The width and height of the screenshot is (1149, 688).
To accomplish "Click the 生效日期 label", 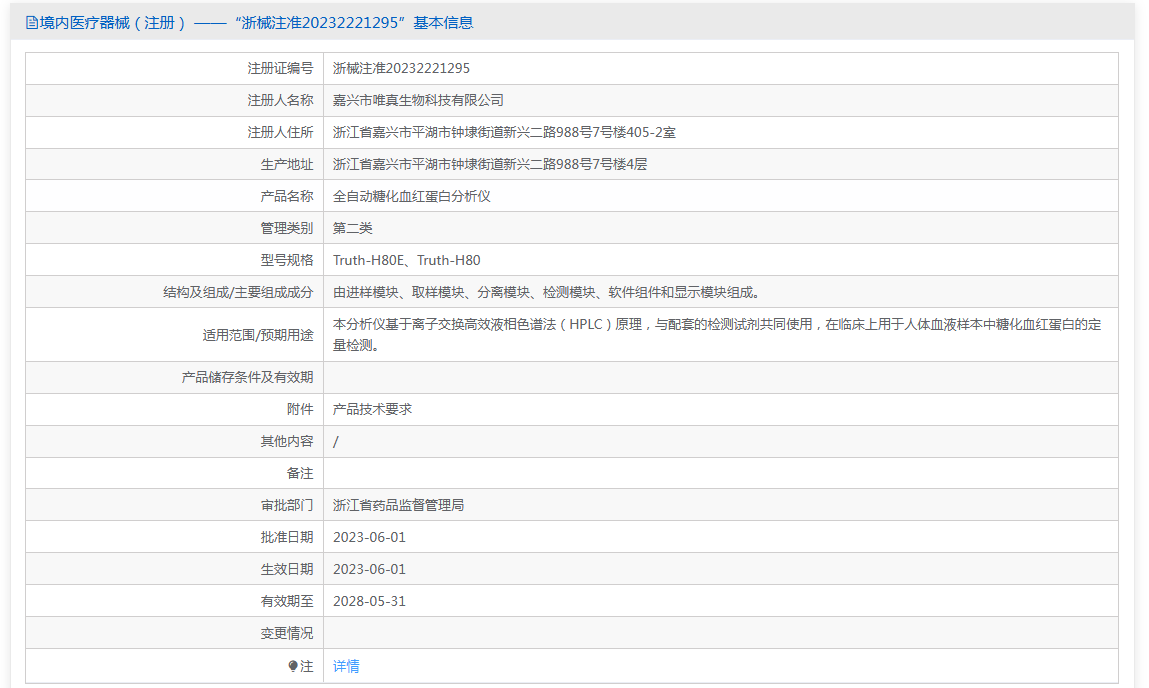I will [287, 569].
